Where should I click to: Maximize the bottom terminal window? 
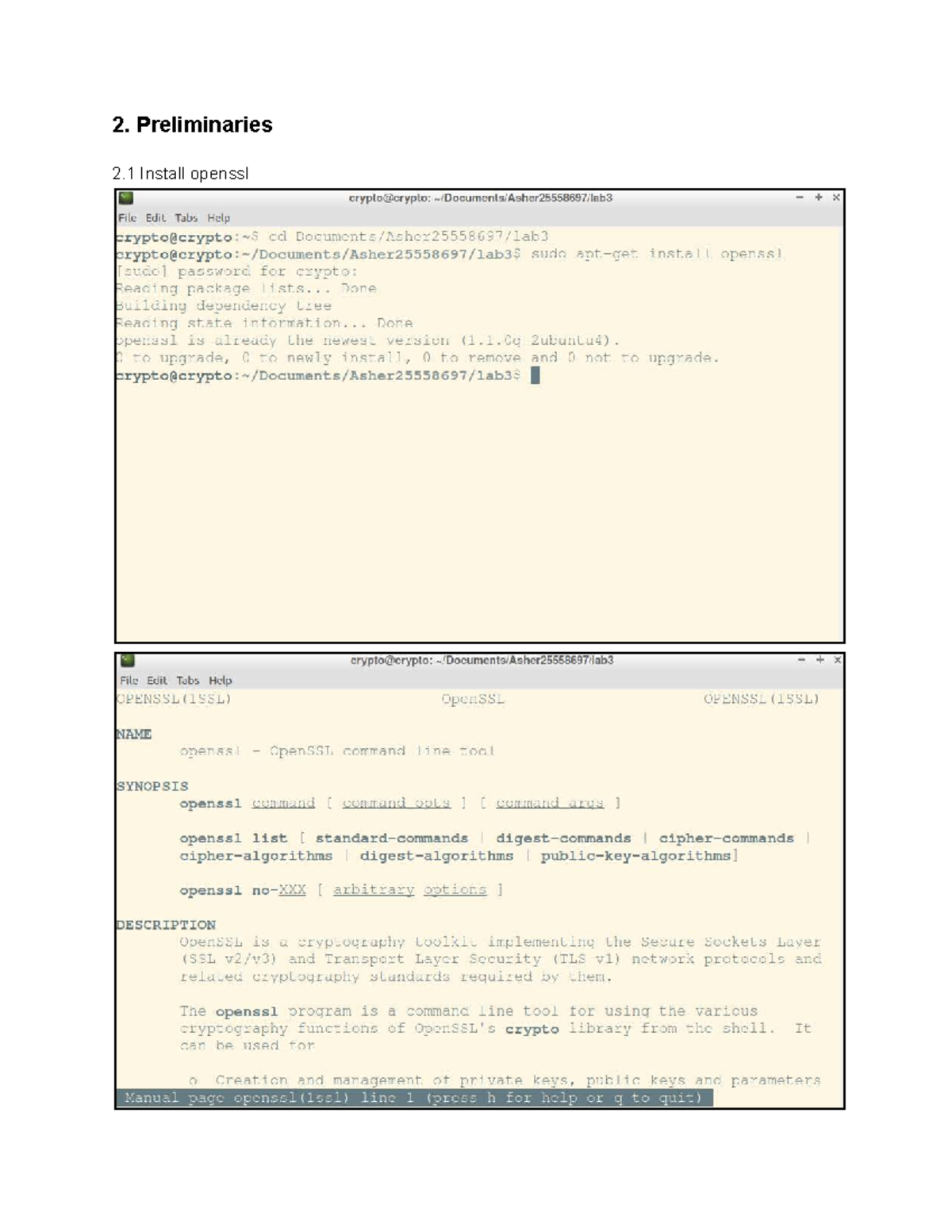pos(820,660)
